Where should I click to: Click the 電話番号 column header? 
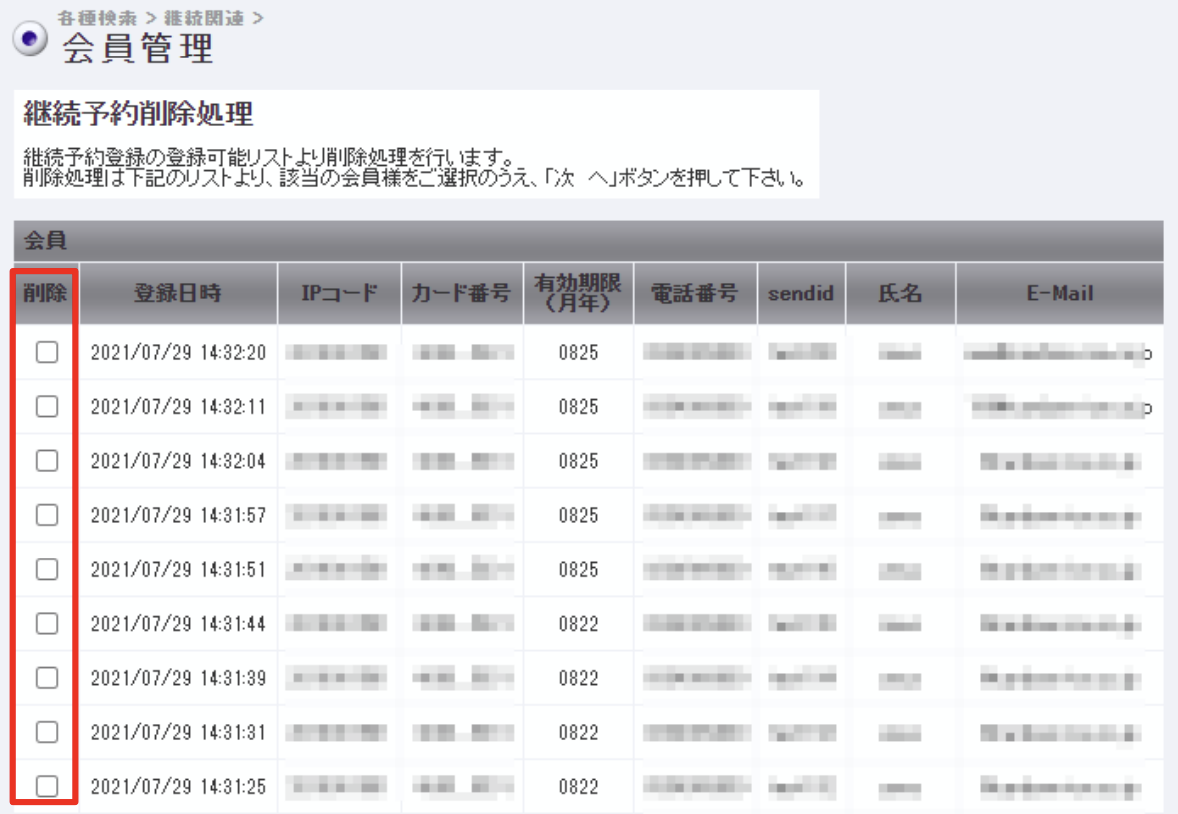pos(695,293)
